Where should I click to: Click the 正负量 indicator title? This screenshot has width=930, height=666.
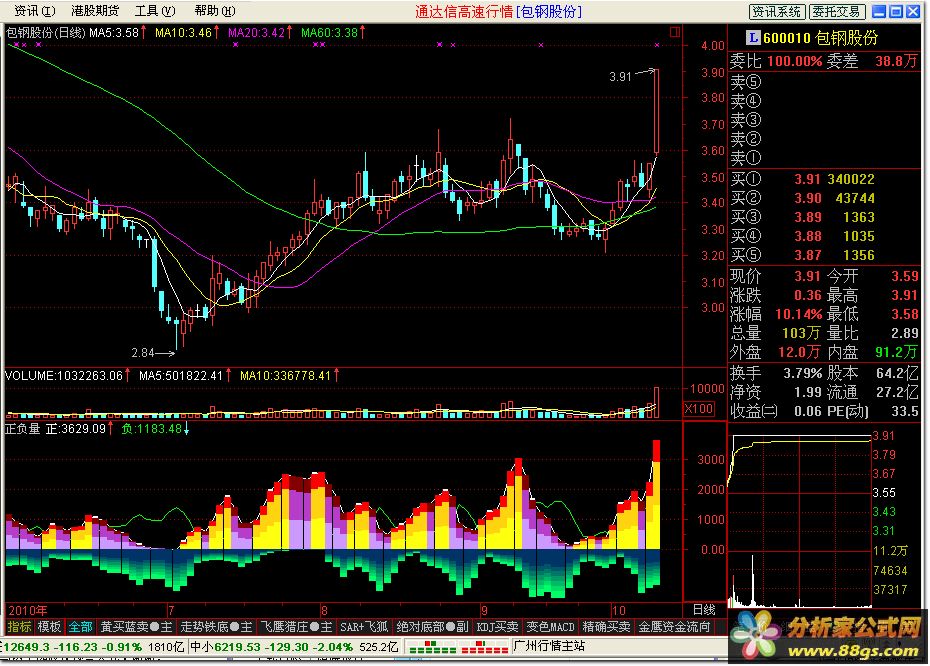coord(23,428)
